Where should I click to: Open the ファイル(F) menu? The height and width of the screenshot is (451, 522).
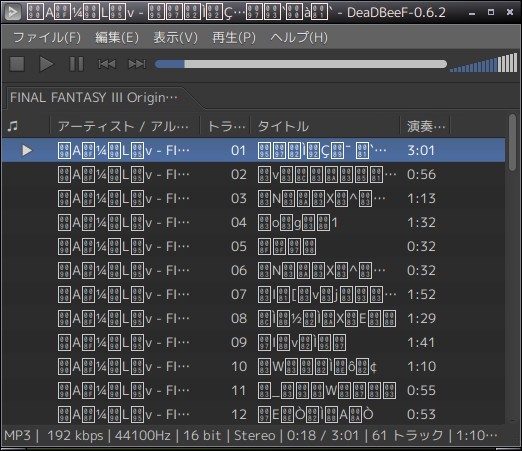coord(47,37)
